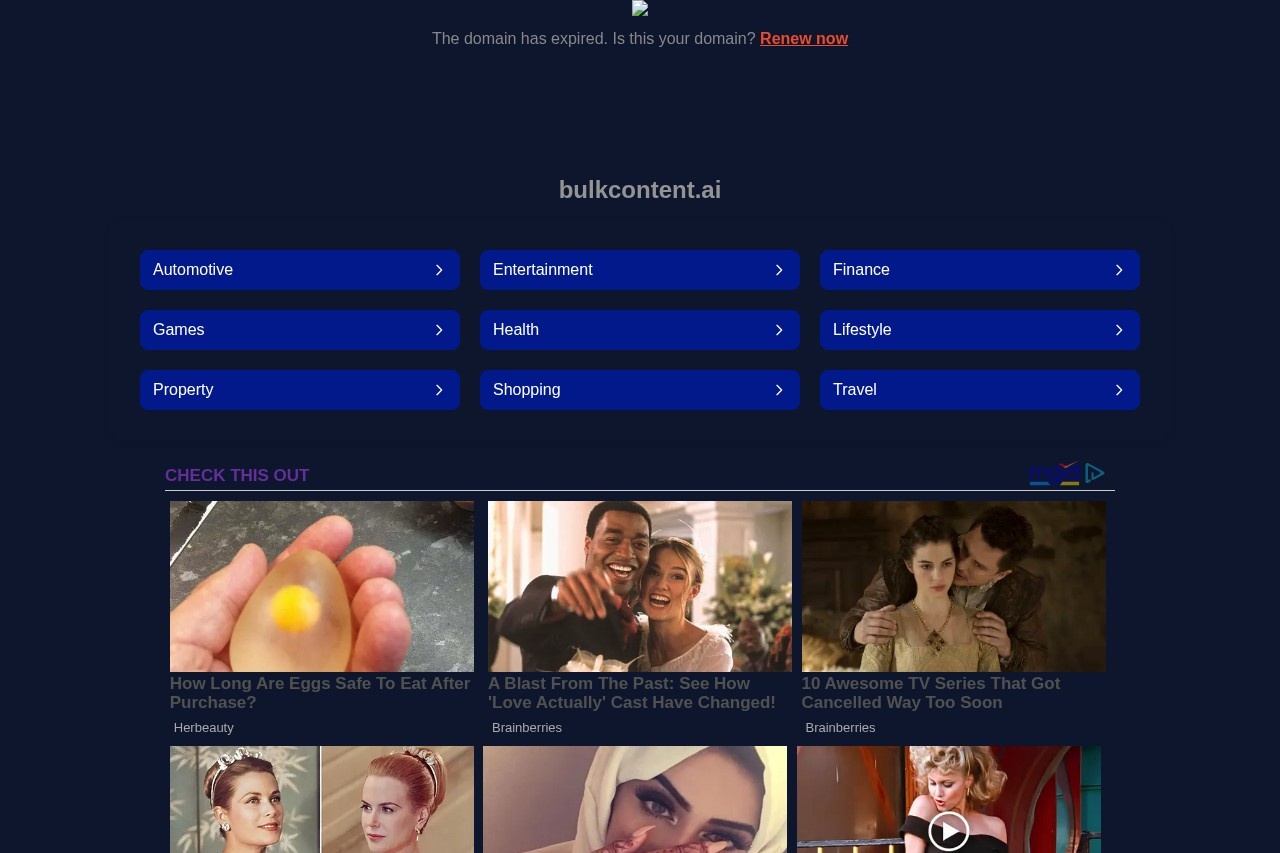The width and height of the screenshot is (1280, 853).
Task: Click the AdChoices triangle icon
Action: pyautogui.click(x=1095, y=473)
